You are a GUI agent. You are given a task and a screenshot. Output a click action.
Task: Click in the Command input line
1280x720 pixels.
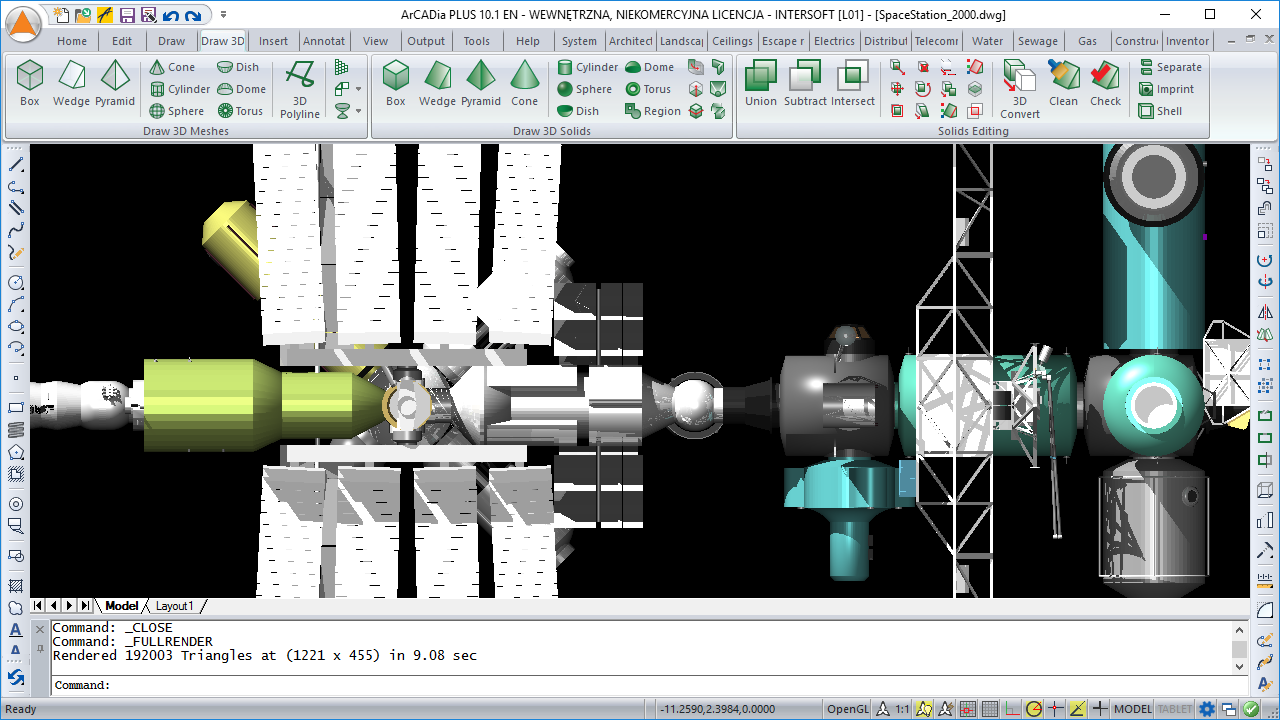(x=600, y=685)
